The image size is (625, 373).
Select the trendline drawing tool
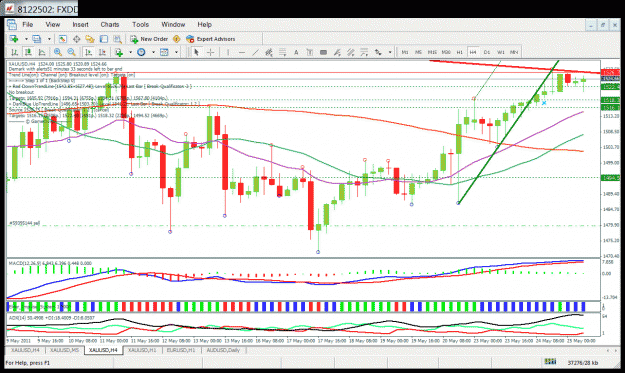pyautogui.click(x=255, y=52)
